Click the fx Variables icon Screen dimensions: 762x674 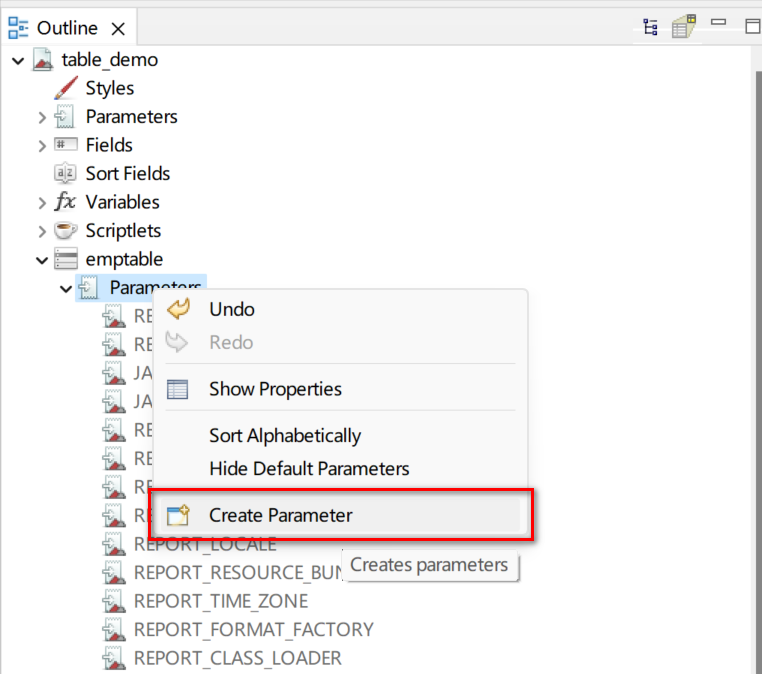pyautogui.click(x=65, y=201)
